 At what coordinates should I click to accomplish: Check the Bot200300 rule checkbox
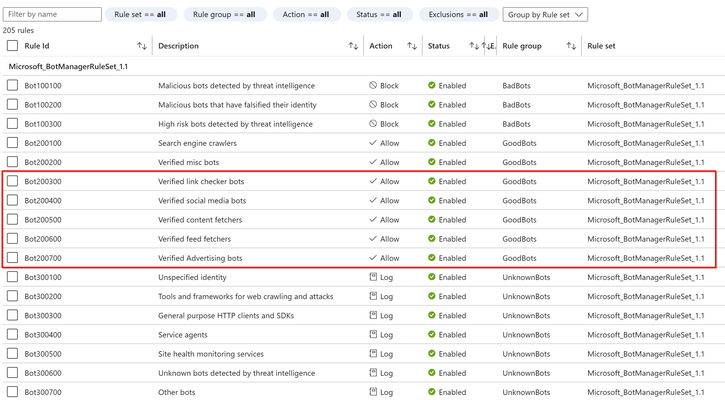point(12,181)
